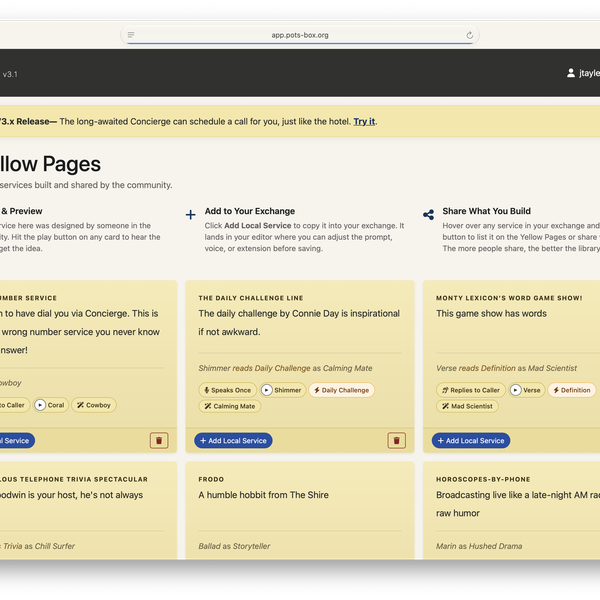Click the Mad Scientist persona tag

click(x=467, y=406)
